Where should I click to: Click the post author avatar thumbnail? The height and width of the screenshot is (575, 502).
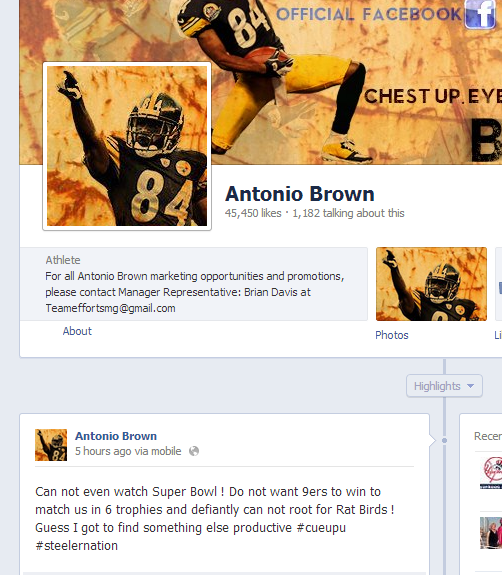click(51, 445)
